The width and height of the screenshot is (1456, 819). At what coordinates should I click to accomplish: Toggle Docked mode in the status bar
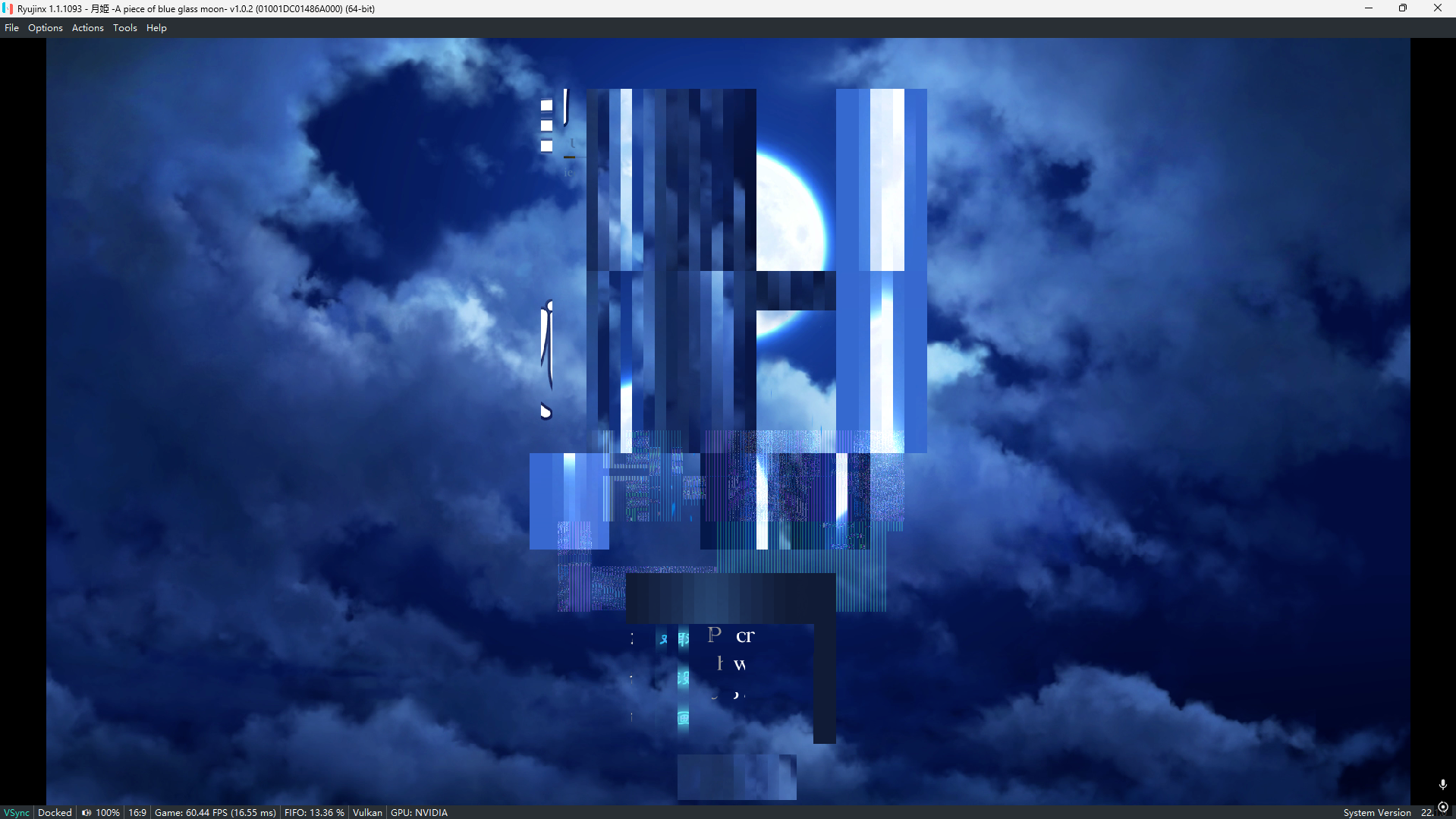(x=55, y=812)
